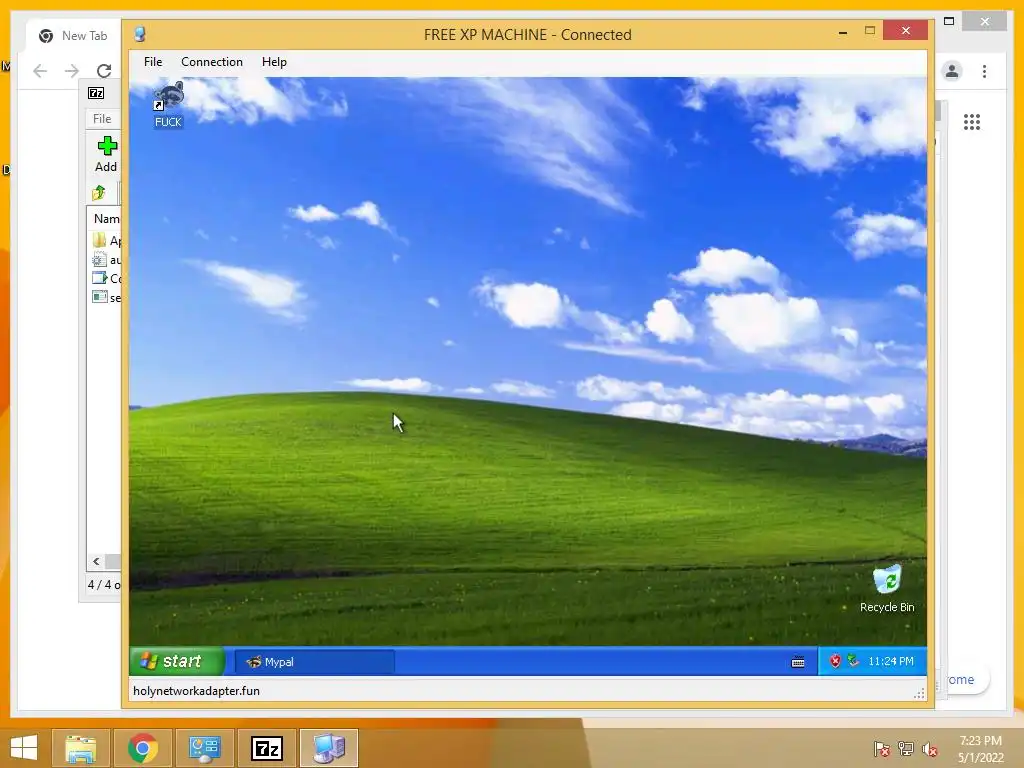This screenshot has height=768, width=1024.
Task: Click the resize grip of the connection window
Action: coord(919,693)
